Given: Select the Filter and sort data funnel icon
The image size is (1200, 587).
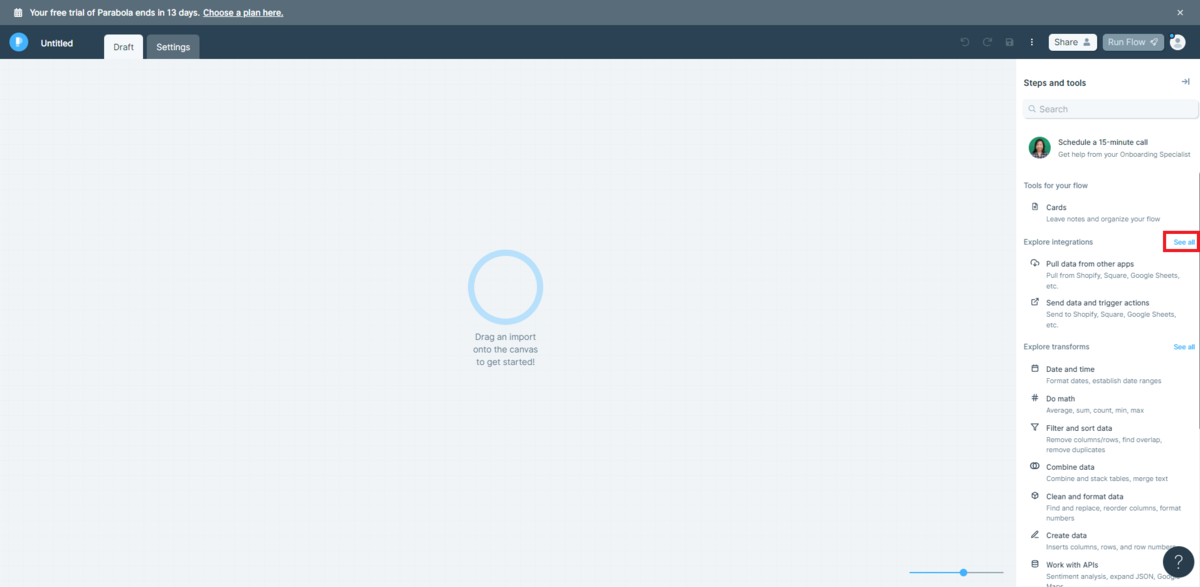Looking at the screenshot, I should click(x=1035, y=427).
